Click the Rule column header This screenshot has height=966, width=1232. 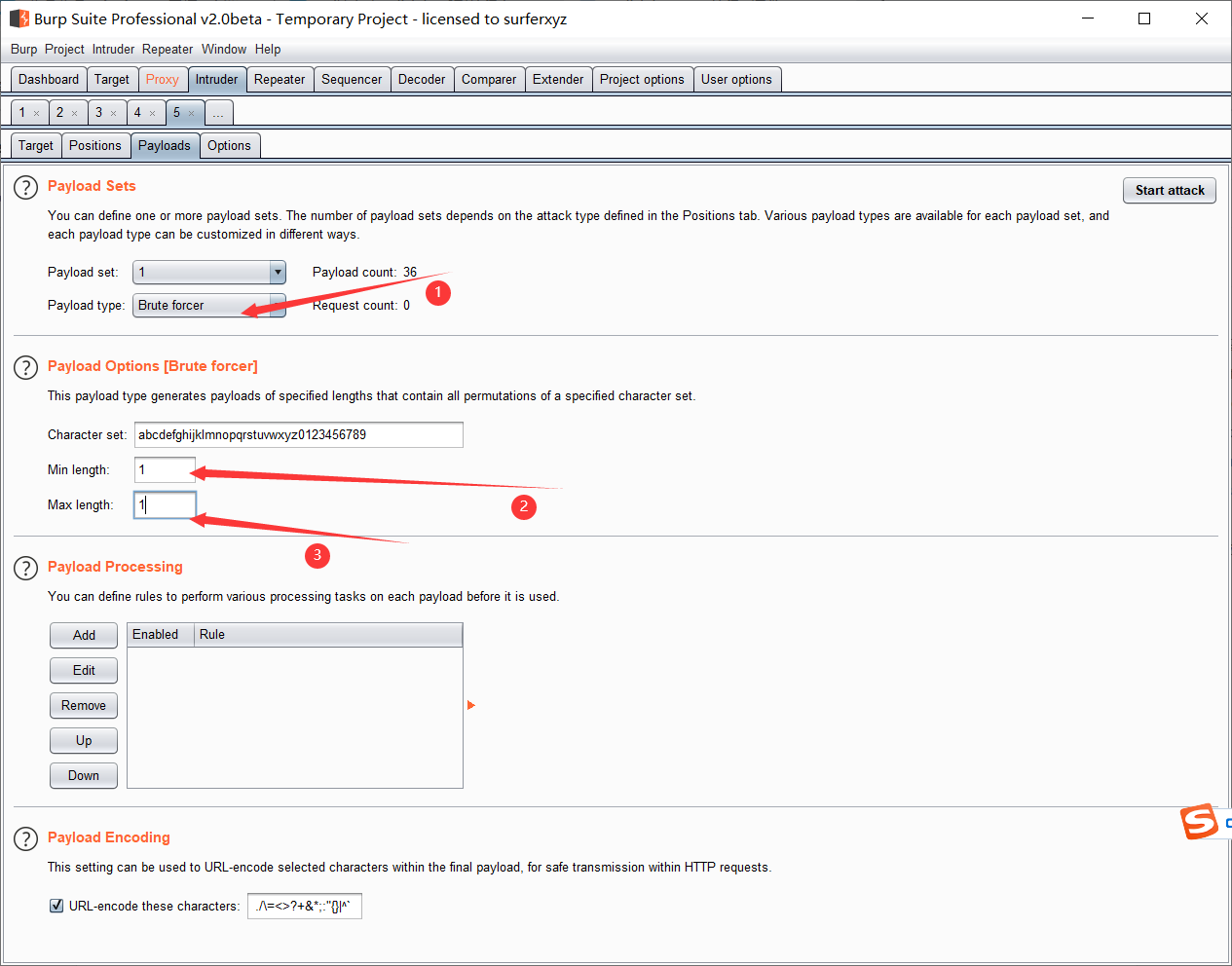(x=328, y=635)
